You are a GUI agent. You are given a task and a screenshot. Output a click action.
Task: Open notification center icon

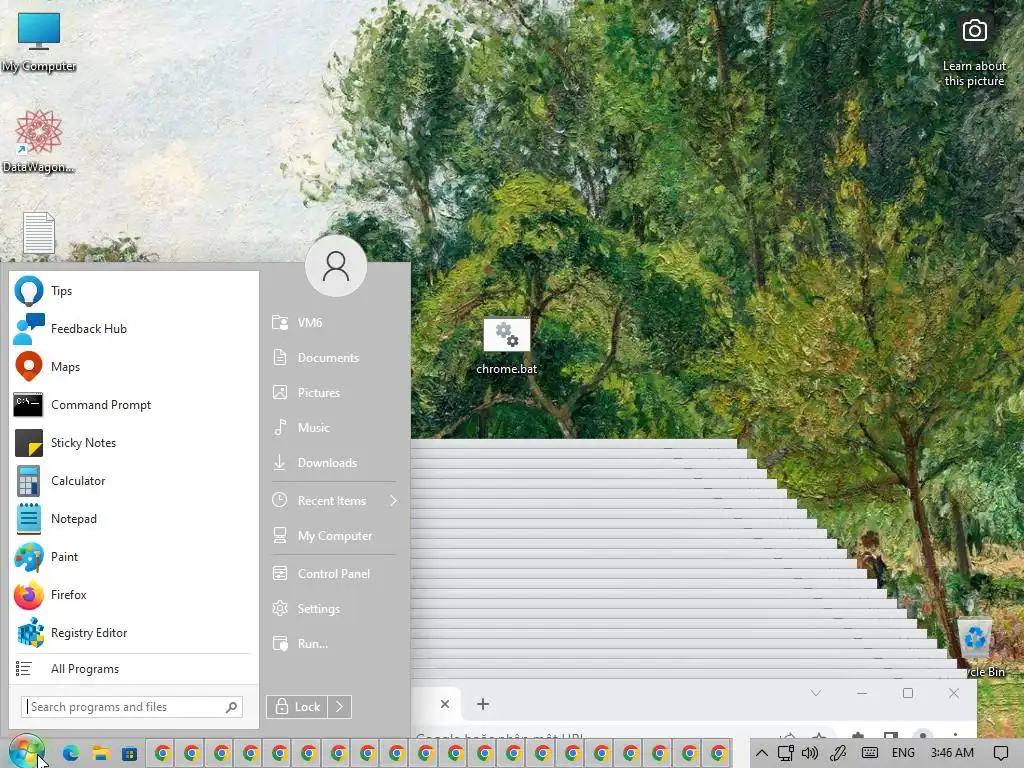1000,753
